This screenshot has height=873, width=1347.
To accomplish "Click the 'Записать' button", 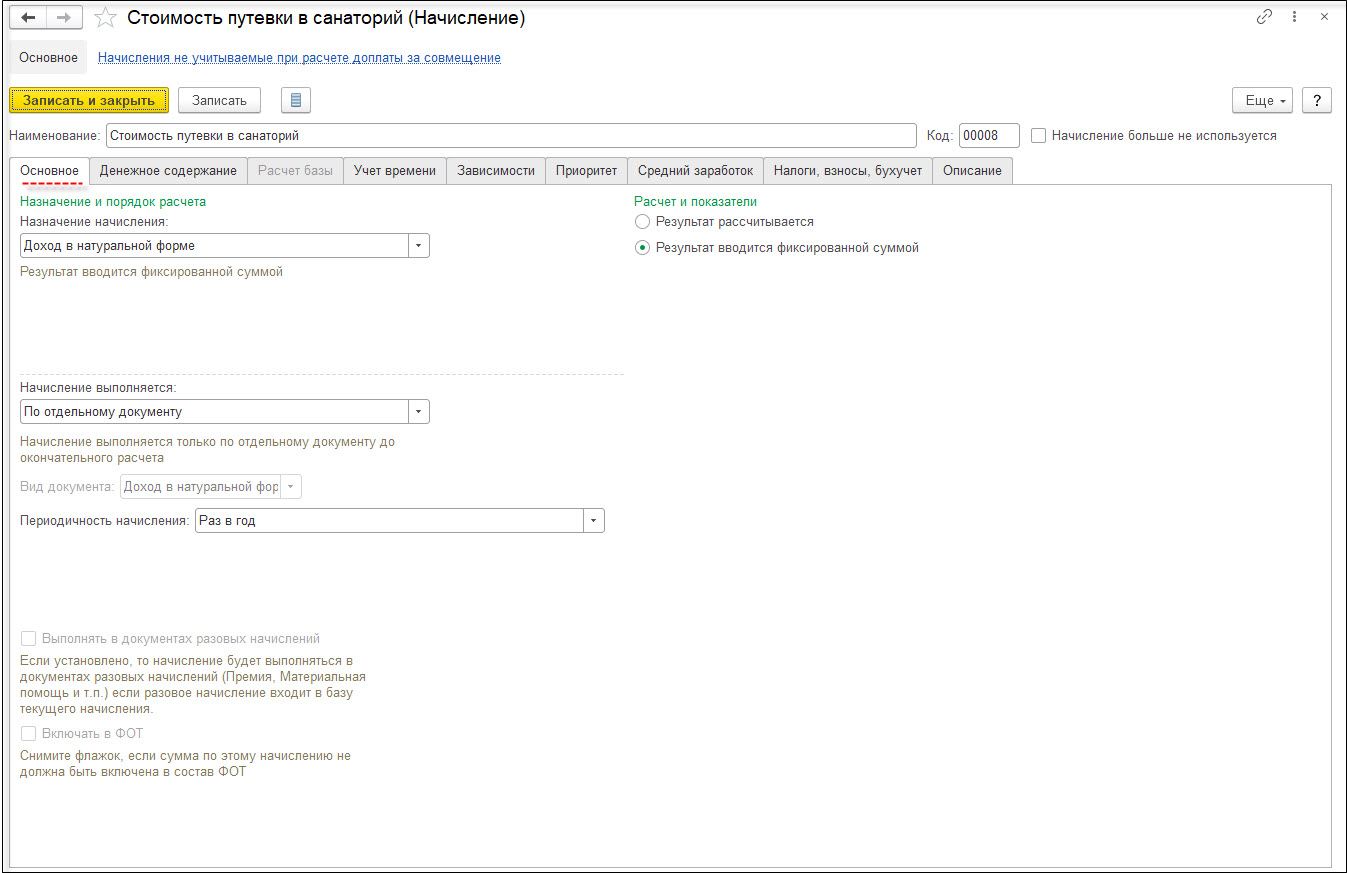I will pyautogui.click(x=219, y=100).
